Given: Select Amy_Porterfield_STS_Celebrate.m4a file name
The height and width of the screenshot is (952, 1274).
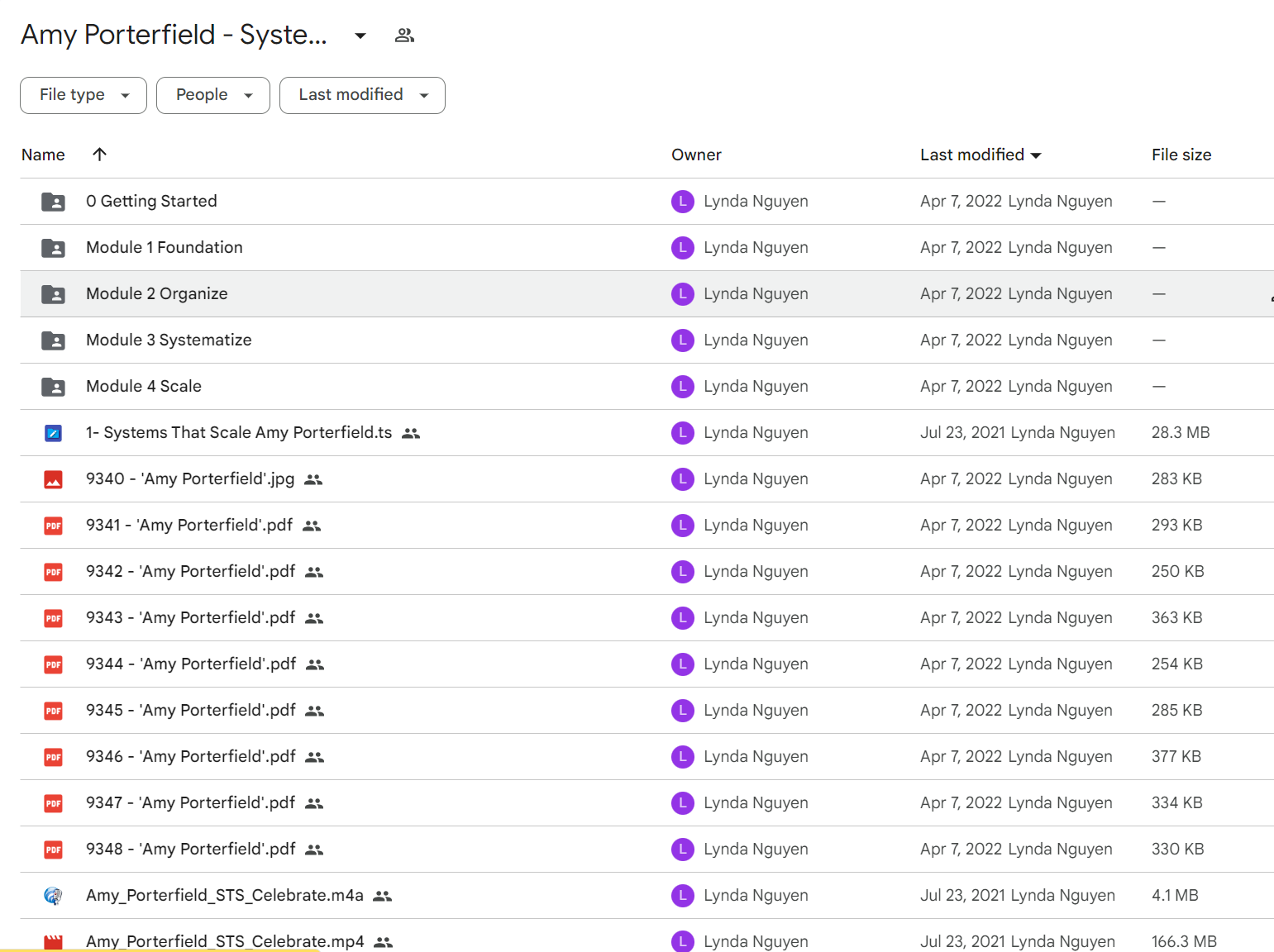Looking at the screenshot, I should [225, 895].
